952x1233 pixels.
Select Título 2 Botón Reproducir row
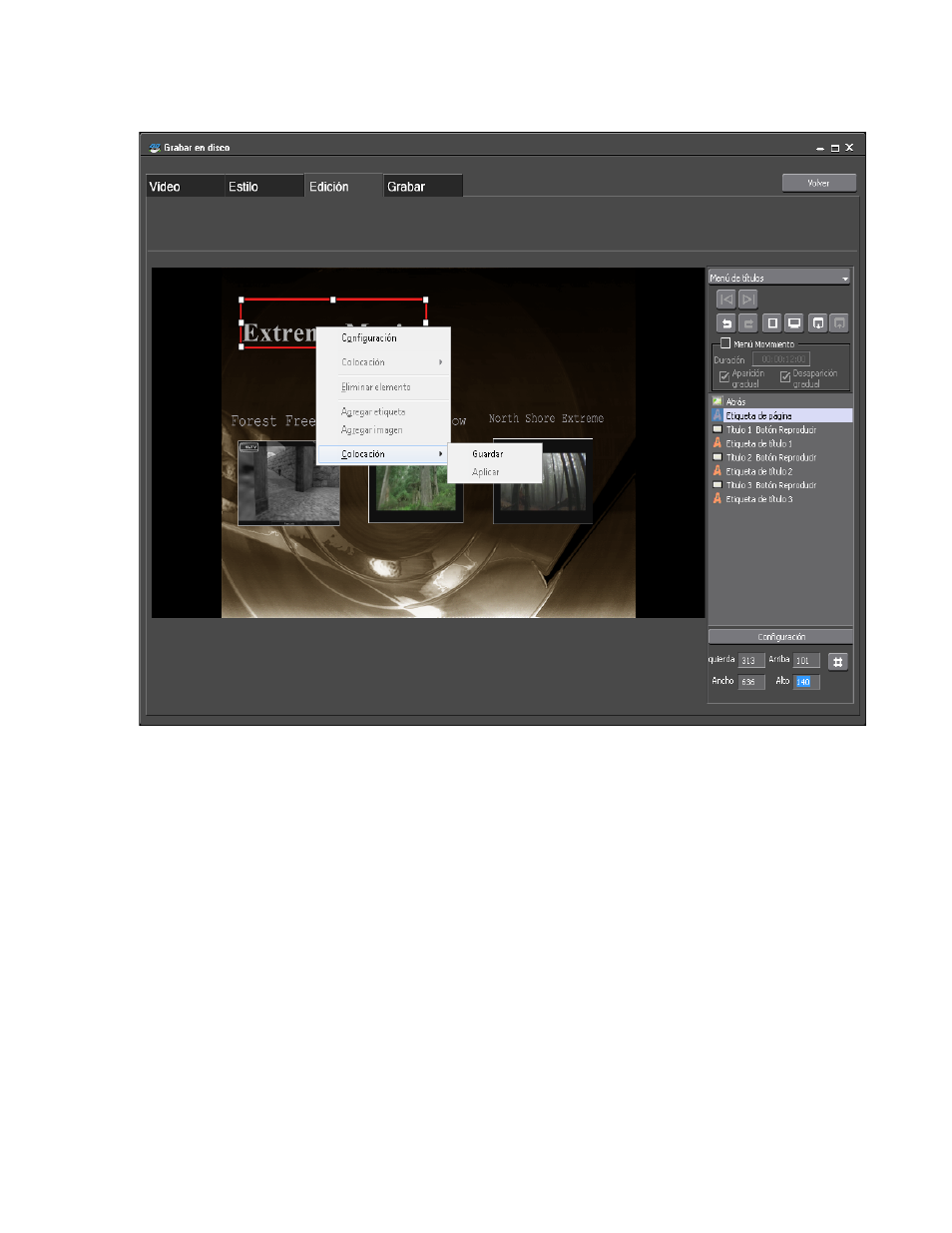781,457
